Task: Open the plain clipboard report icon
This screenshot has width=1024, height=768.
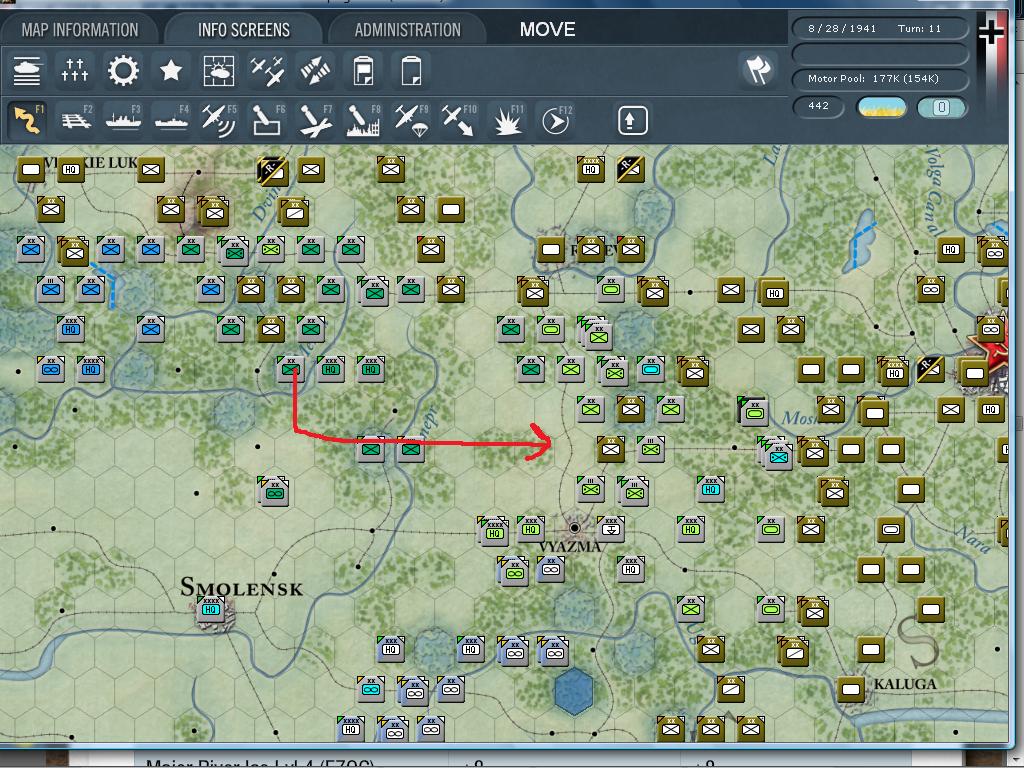Action: [411, 71]
